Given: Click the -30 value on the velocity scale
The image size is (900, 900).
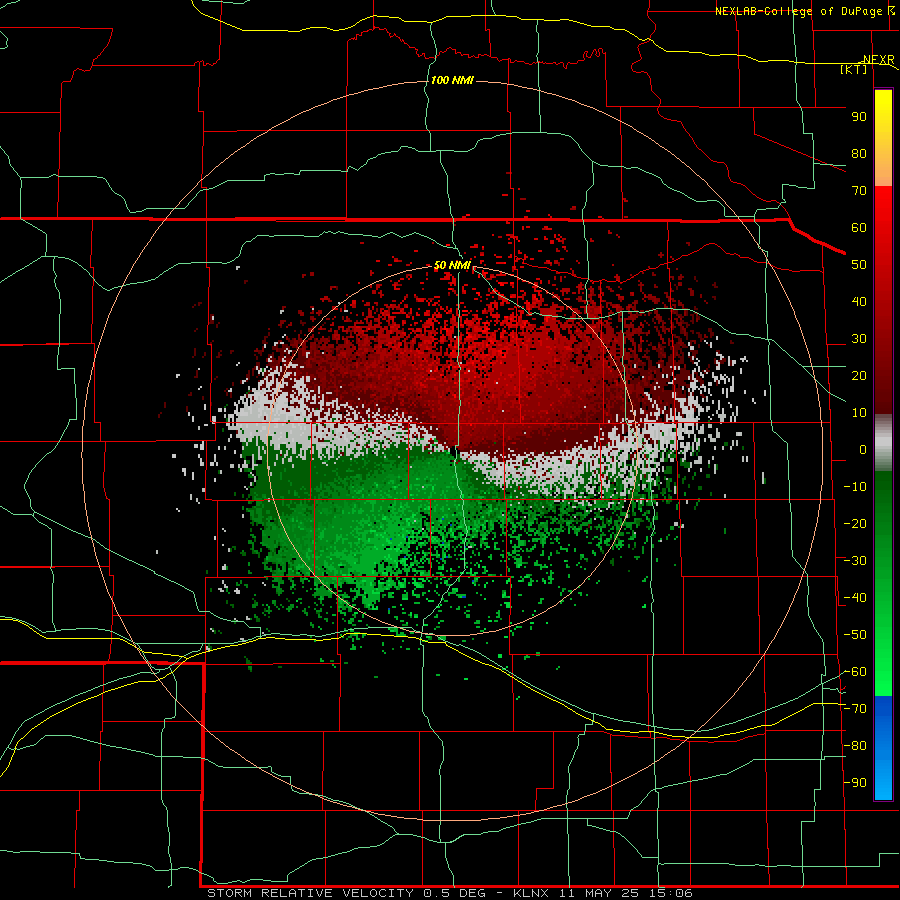Looking at the screenshot, I should pos(855,561).
